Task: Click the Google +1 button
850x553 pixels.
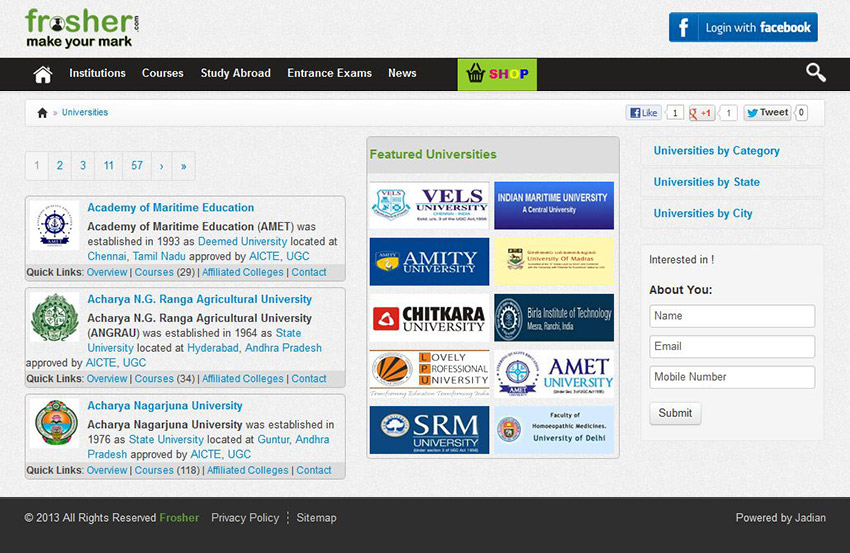Action: point(701,113)
